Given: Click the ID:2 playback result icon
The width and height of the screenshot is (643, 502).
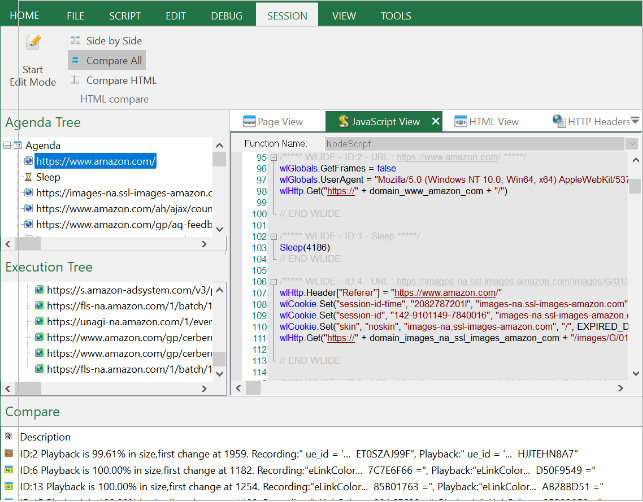Looking at the screenshot, I should click(x=9, y=454).
